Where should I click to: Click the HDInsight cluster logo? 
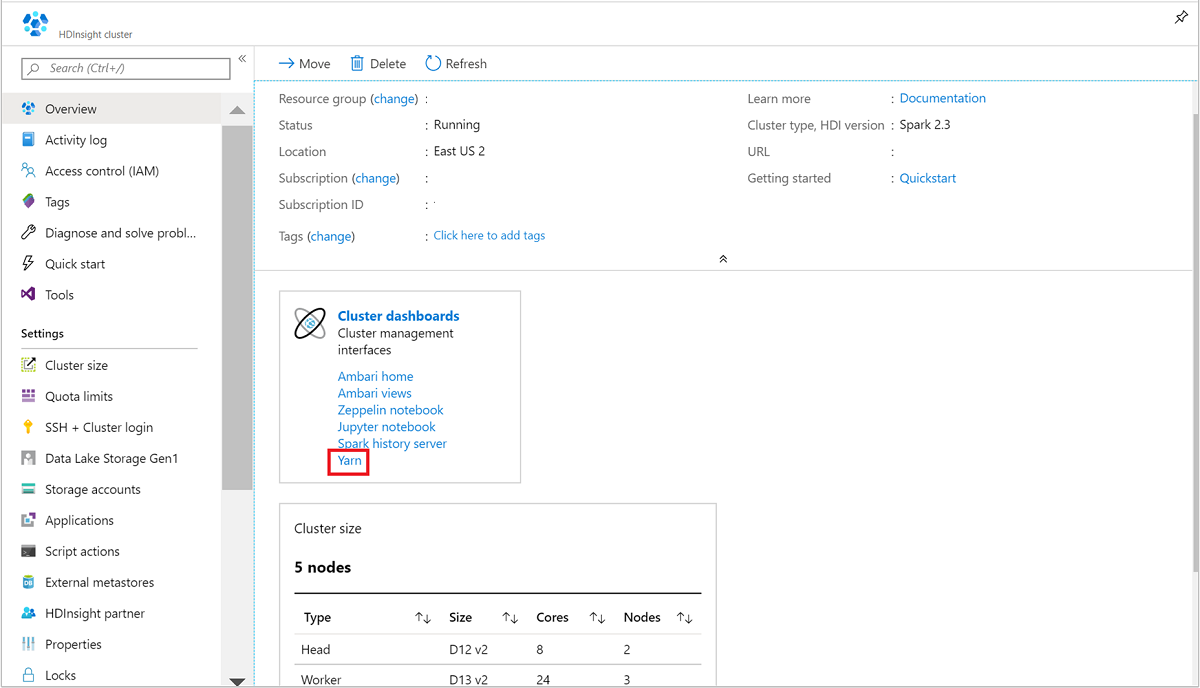34,22
